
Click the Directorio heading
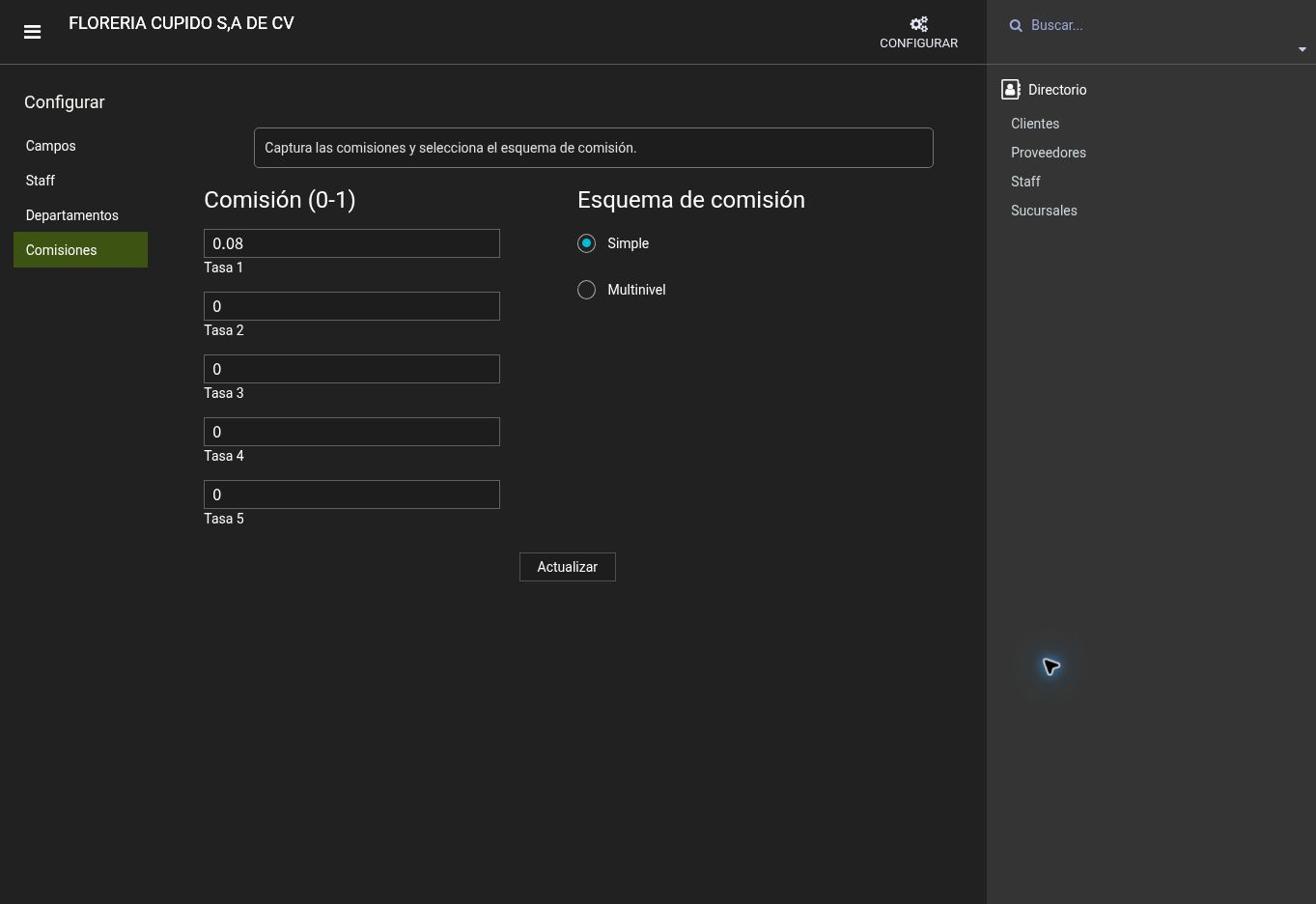[x=1057, y=90]
